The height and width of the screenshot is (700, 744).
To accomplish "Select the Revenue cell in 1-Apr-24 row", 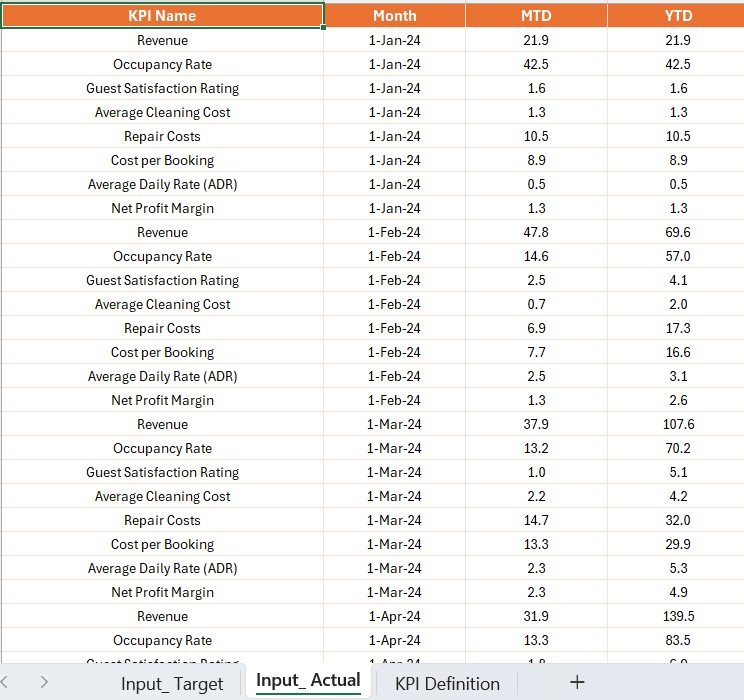I will [162, 616].
